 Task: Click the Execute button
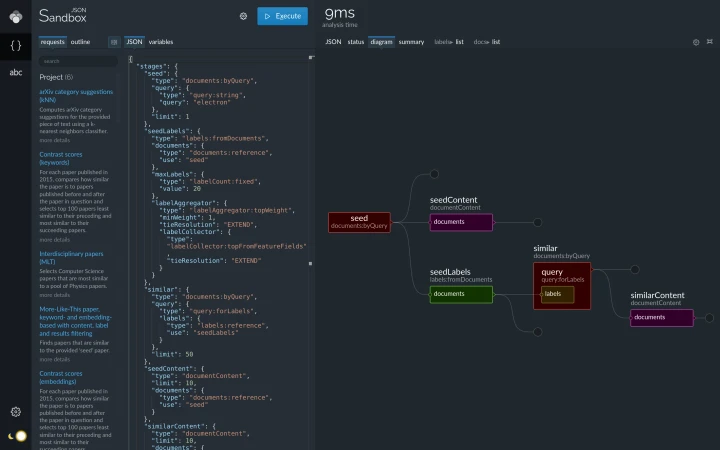click(x=282, y=16)
